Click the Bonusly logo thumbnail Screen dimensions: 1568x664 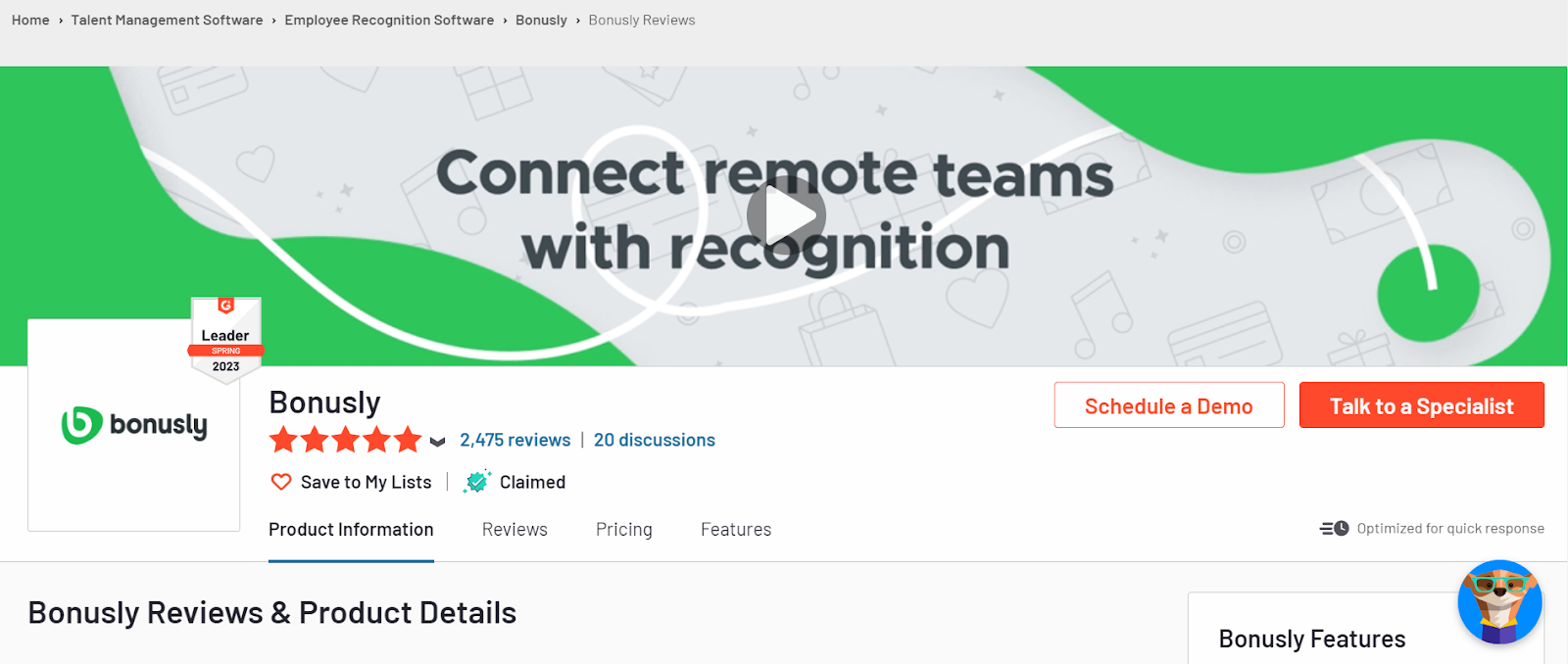(133, 425)
